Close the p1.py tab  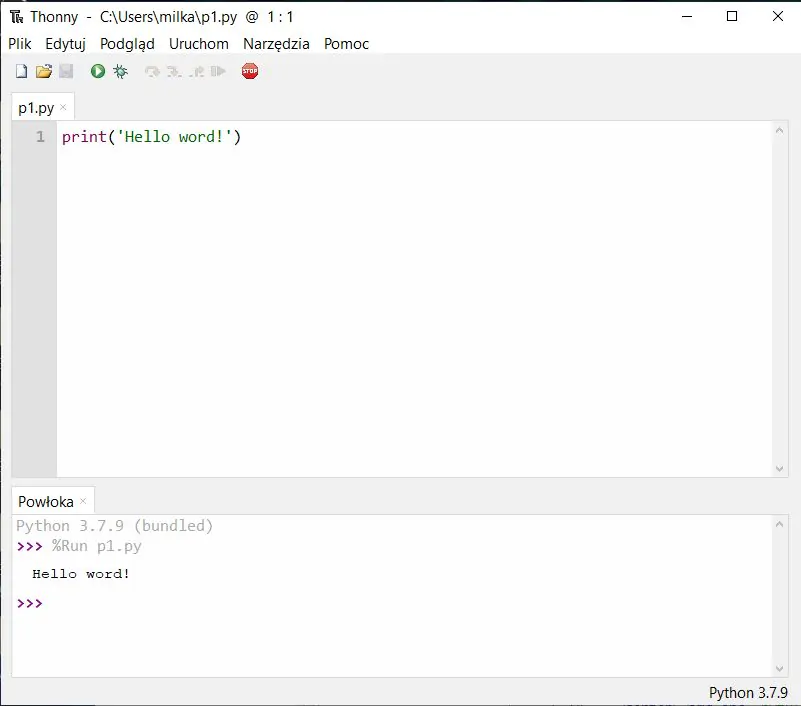pyautogui.click(x=63, y=107)
